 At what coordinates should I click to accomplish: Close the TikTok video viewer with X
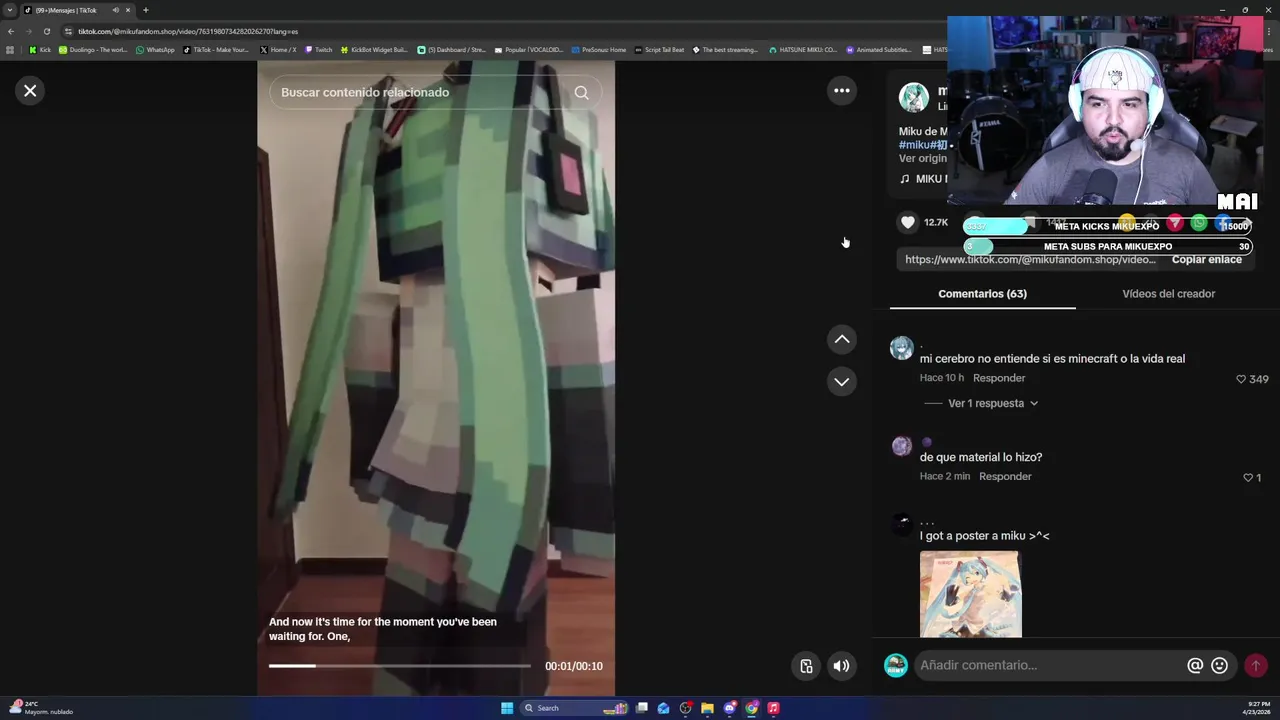30,91
